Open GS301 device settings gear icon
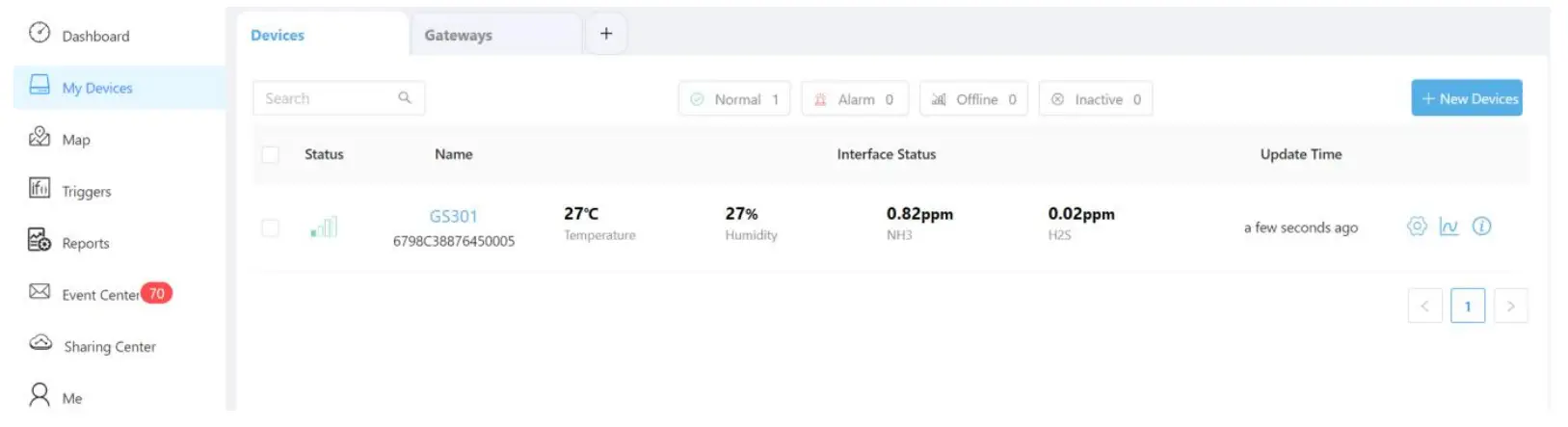The width and height of the screenshot is (1568, 427). pos(1417,227)
